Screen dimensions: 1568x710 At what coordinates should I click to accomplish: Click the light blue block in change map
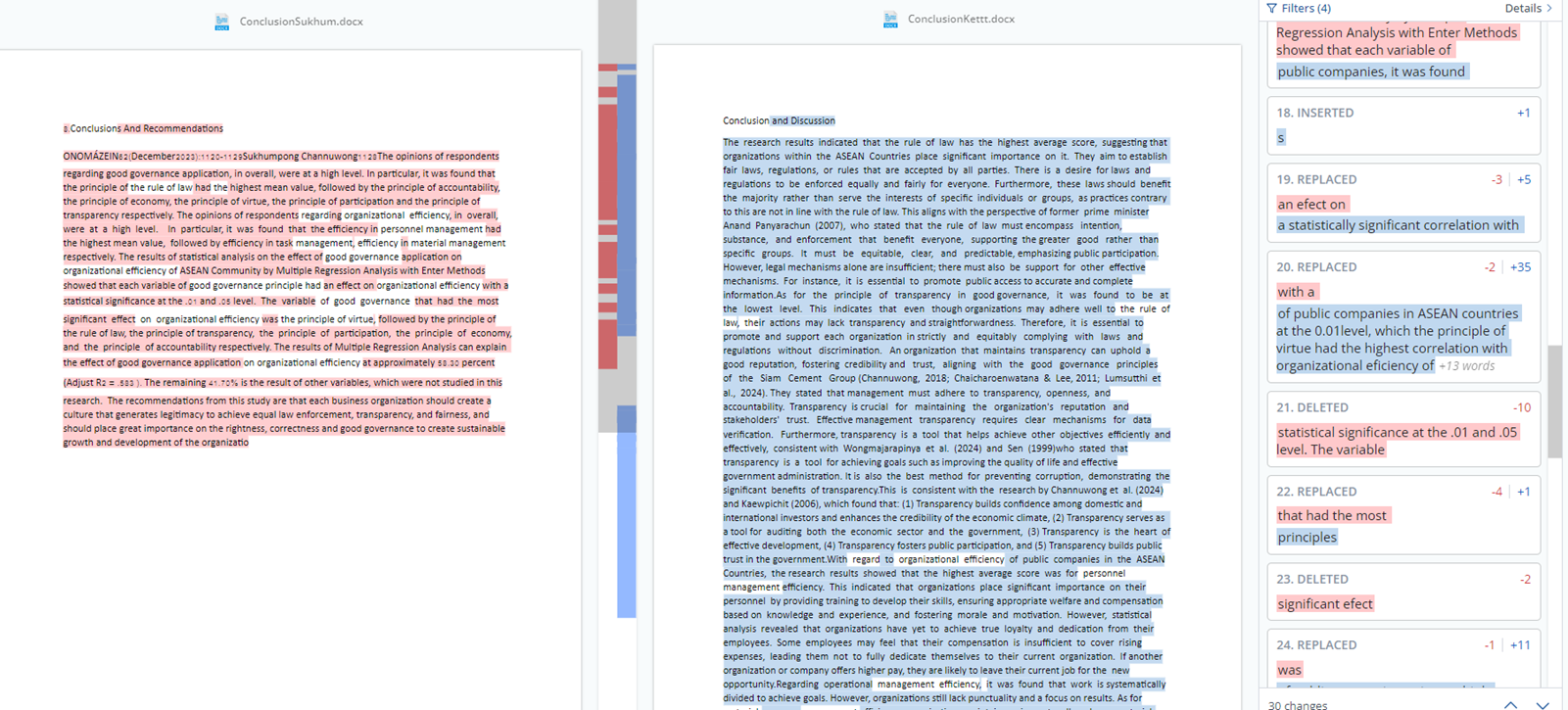[626, 519]
